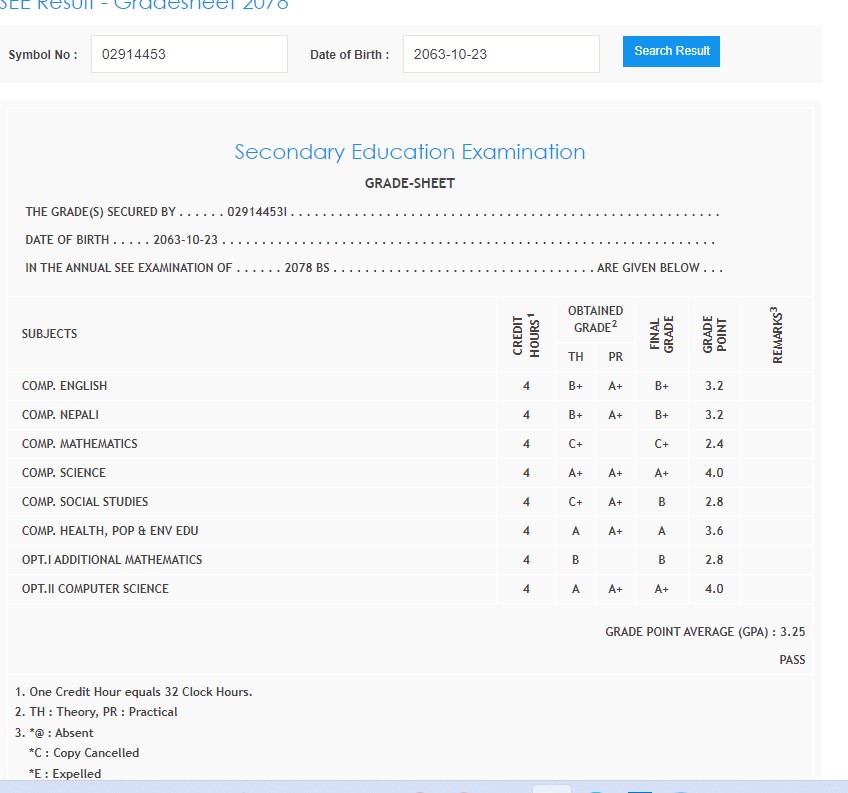Click the Grade Point Average 3.25 text
Image resolution: width=848 pixels, height=793 pixels.
[705, 632]
